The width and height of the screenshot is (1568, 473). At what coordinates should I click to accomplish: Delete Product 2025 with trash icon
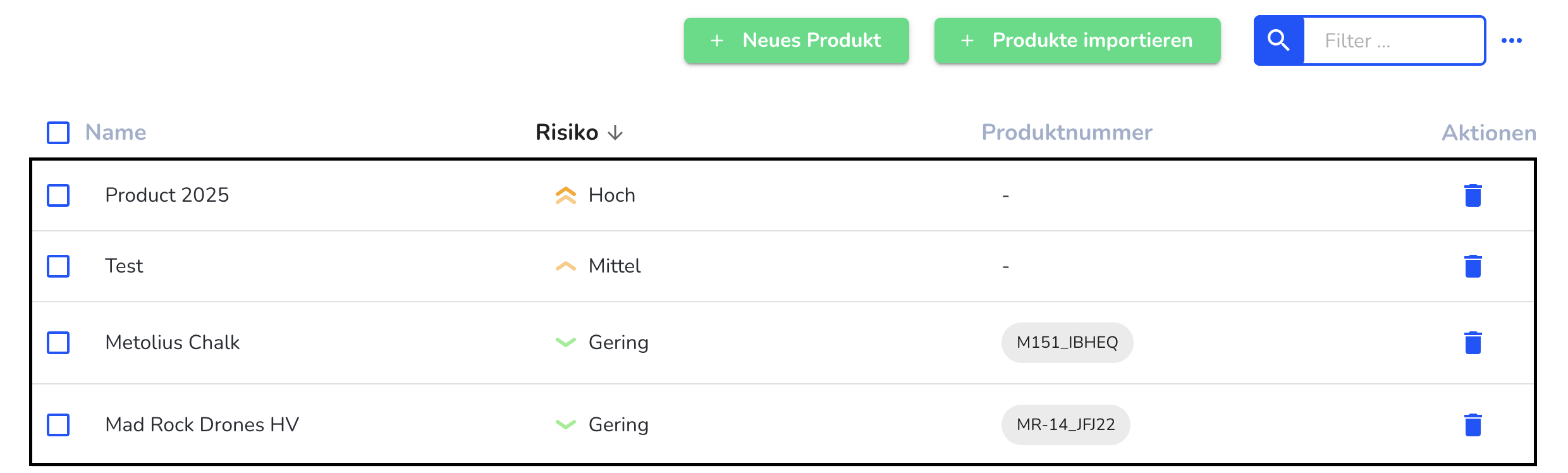pos(1473,195)
